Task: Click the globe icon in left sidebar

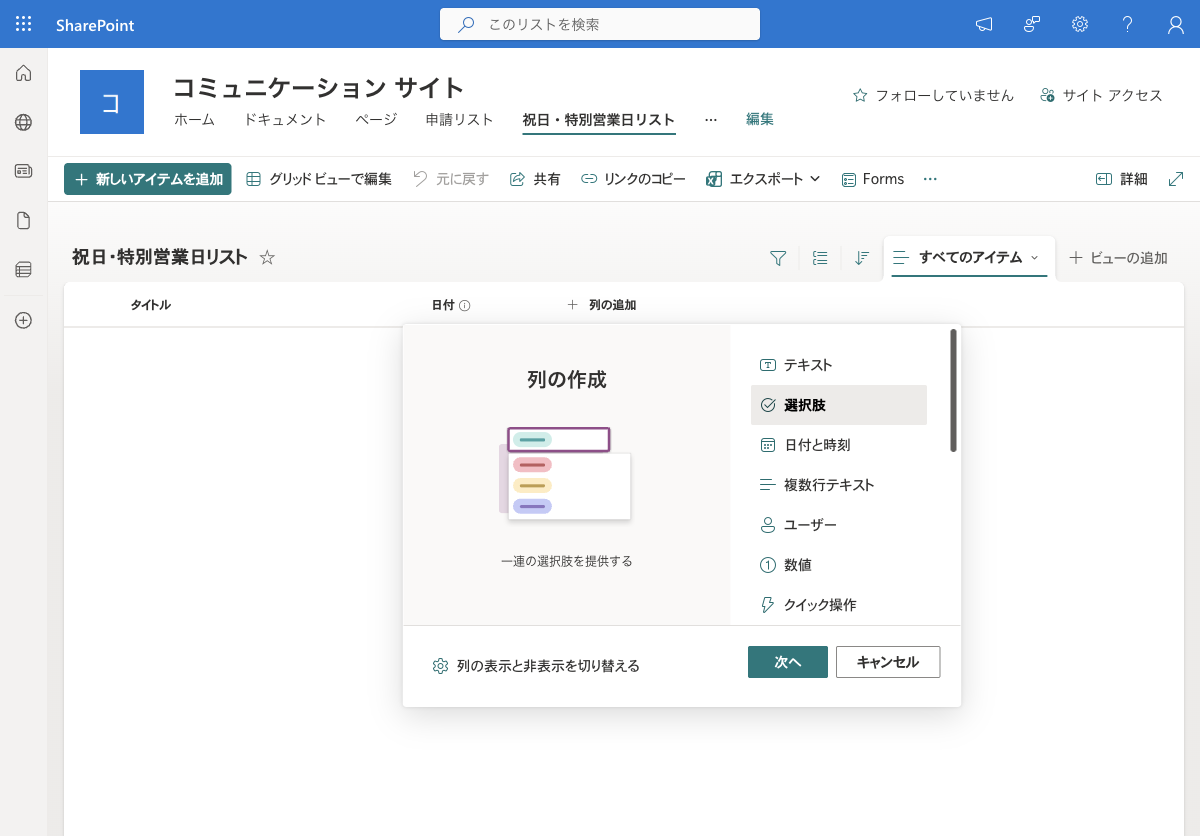Action: [23, 122]
